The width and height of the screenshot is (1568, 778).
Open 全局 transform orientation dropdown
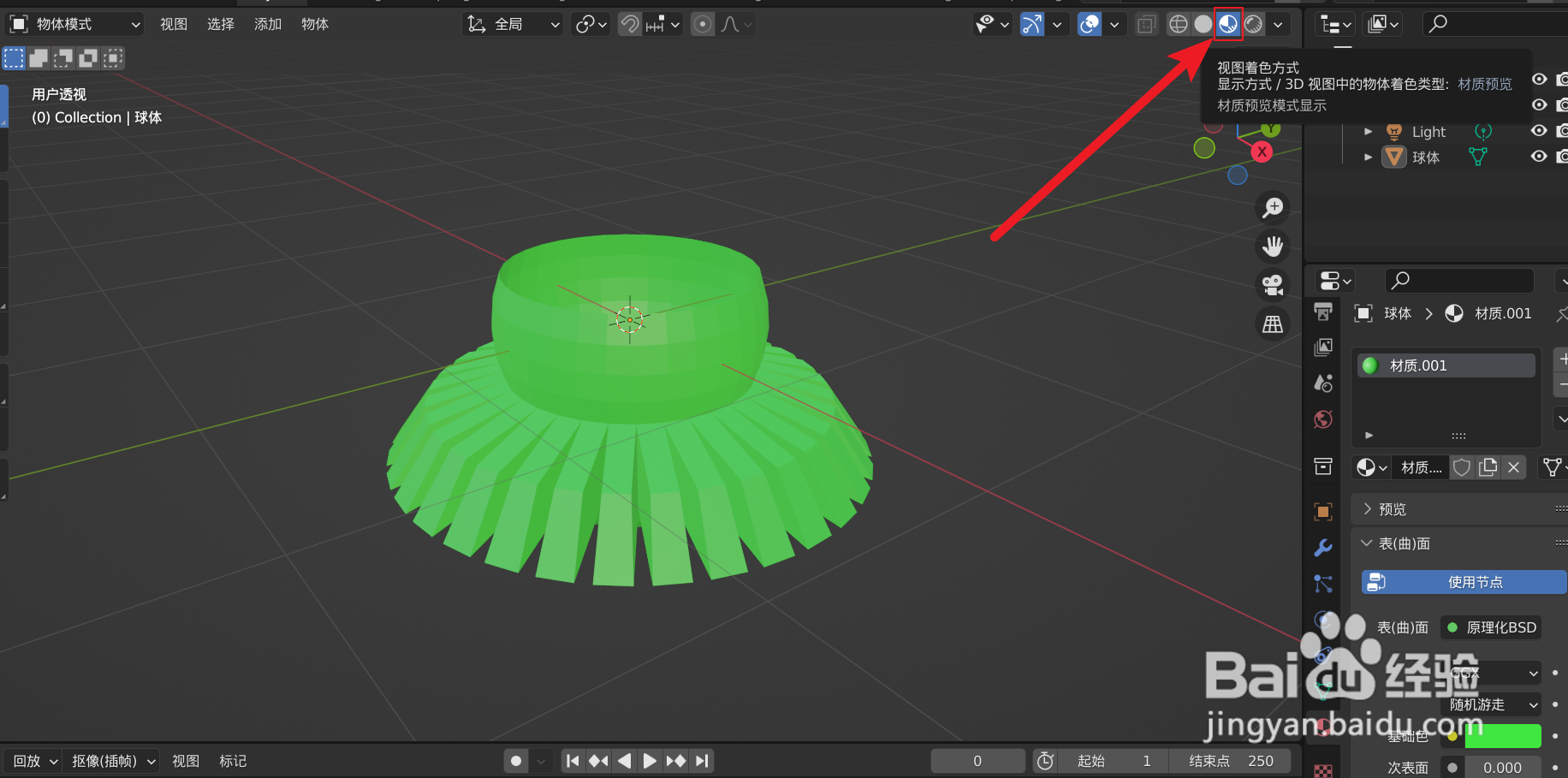coord(513,24)
